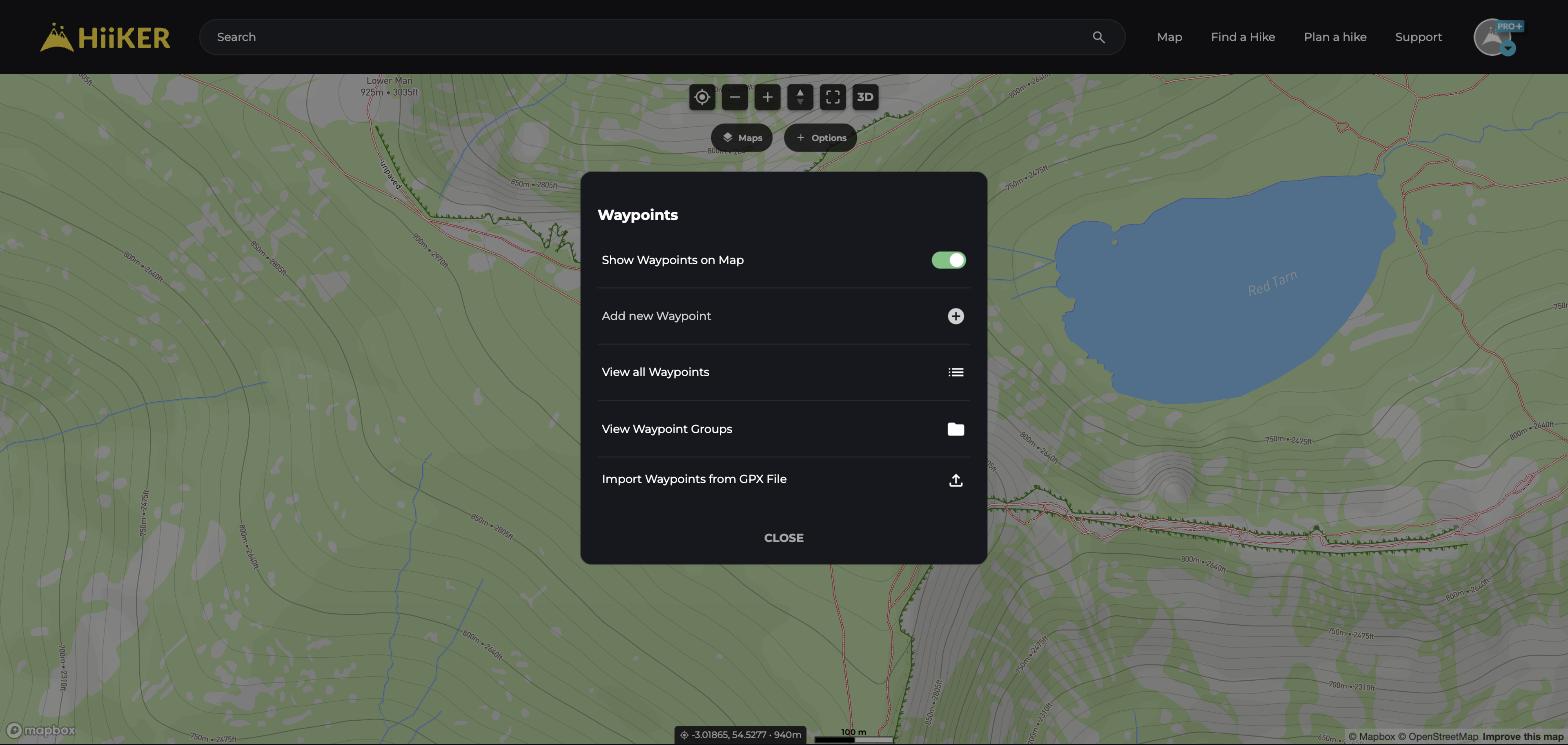Open the Map menu item
1568x745 pixels.
(1169, 37)
